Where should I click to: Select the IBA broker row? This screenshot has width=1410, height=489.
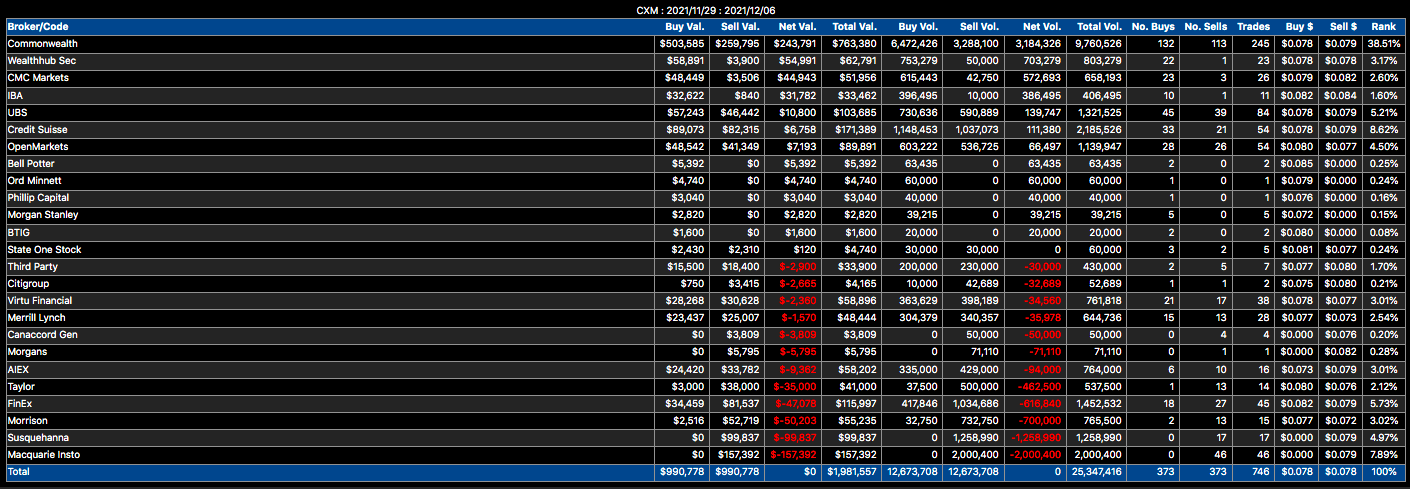(x=704, y=95)
